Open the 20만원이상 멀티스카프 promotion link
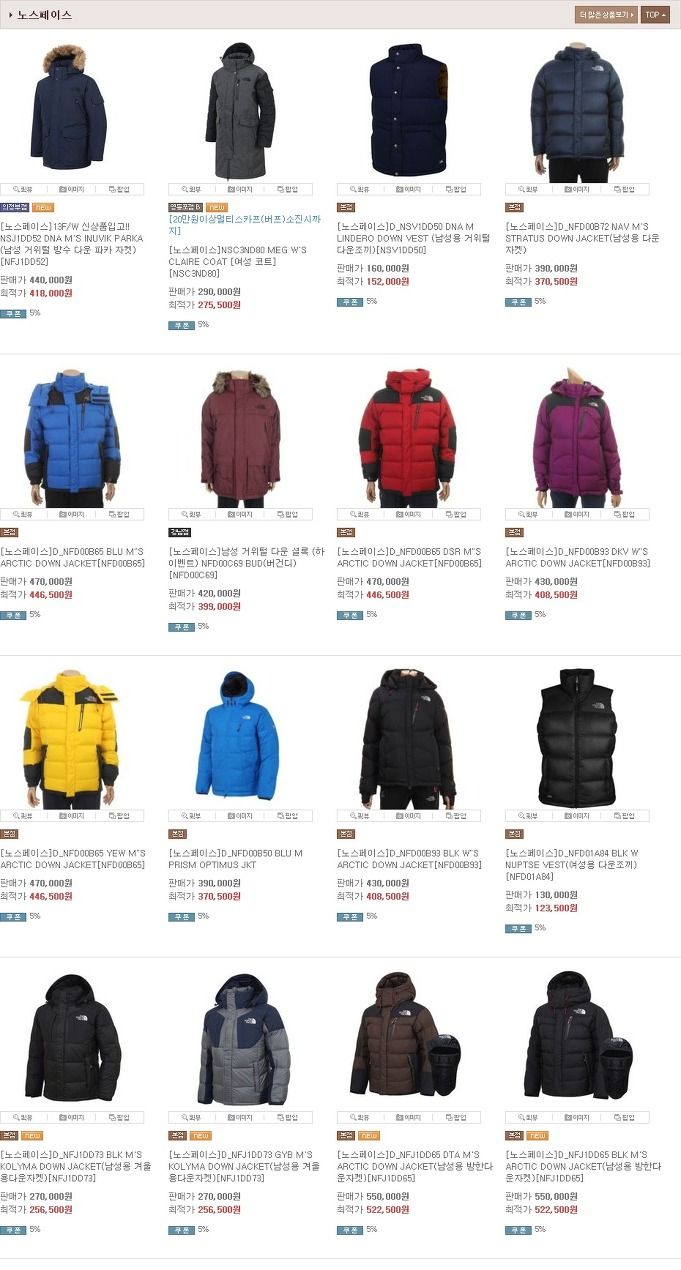 coord(238,225)
